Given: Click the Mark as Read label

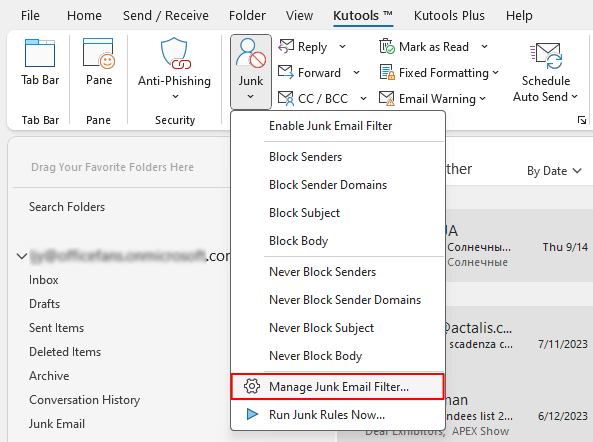Looking at the screenshot, I should pyautogui.click(x=434, y=47).
